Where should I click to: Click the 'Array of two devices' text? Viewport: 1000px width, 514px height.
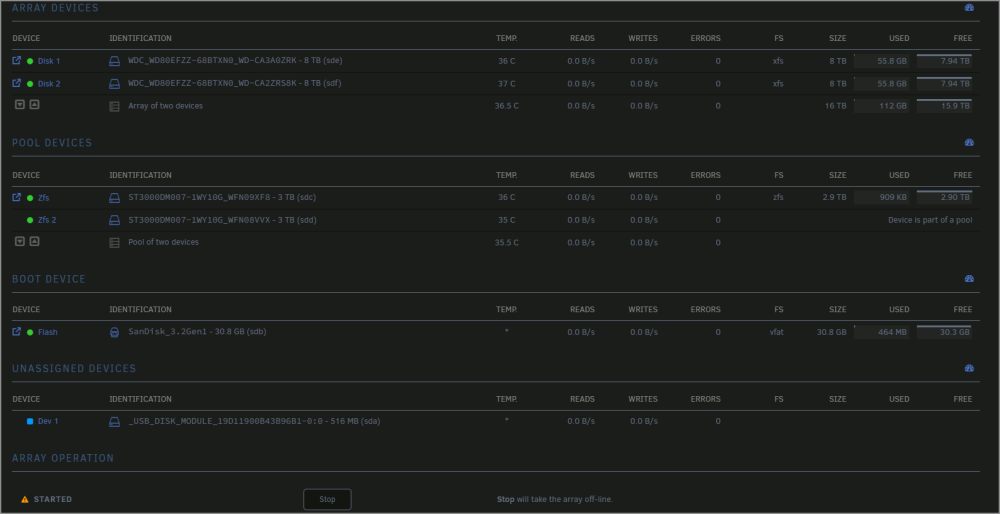(x=166, y=106)
